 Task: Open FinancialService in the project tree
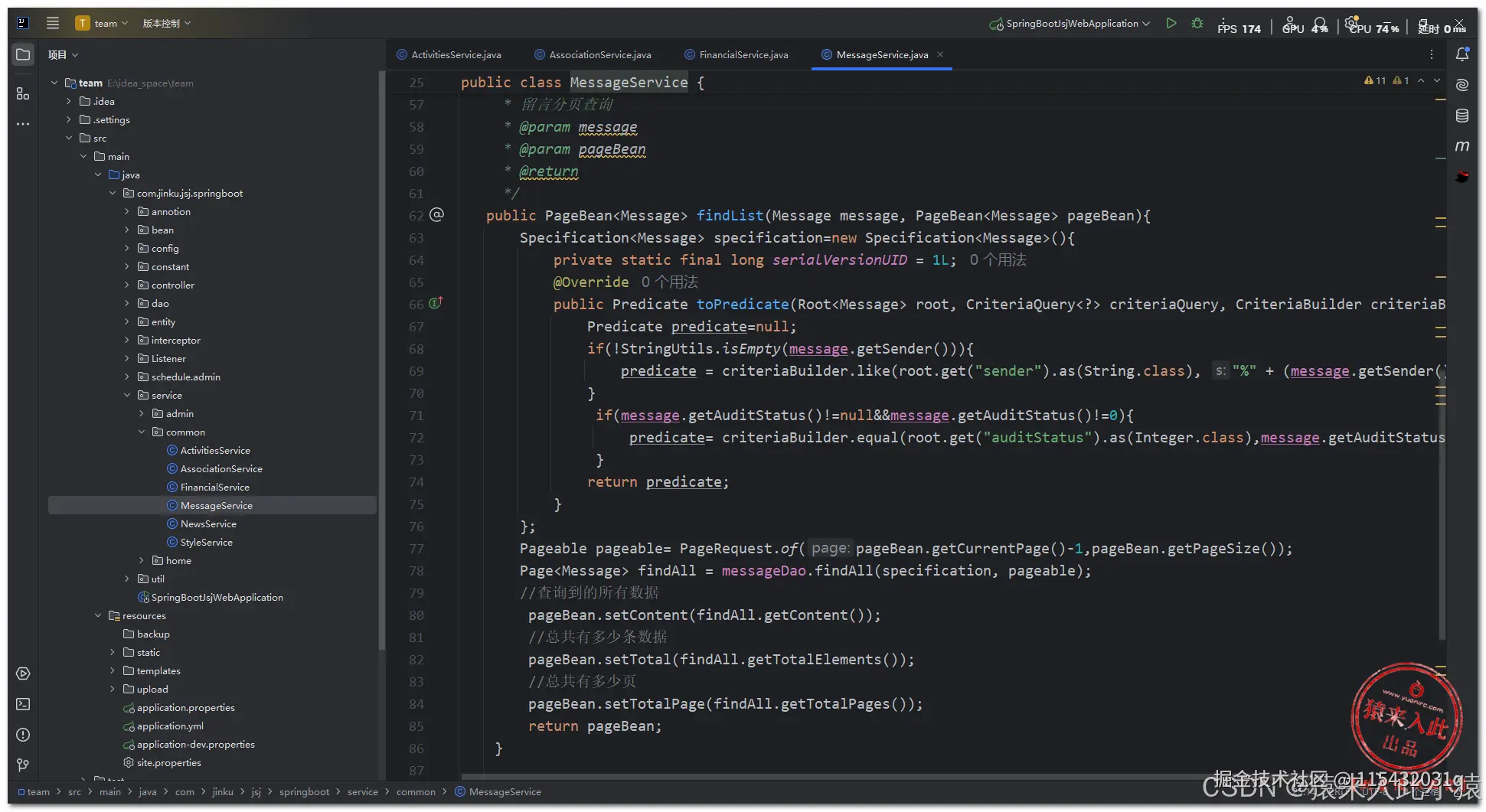point(215,487)
